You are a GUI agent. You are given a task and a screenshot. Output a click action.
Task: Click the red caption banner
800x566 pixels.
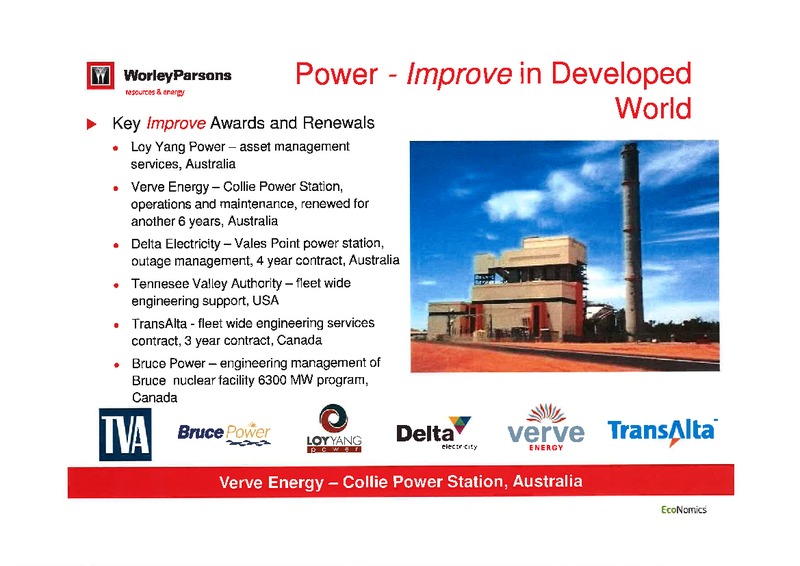[x=401, y=481]
